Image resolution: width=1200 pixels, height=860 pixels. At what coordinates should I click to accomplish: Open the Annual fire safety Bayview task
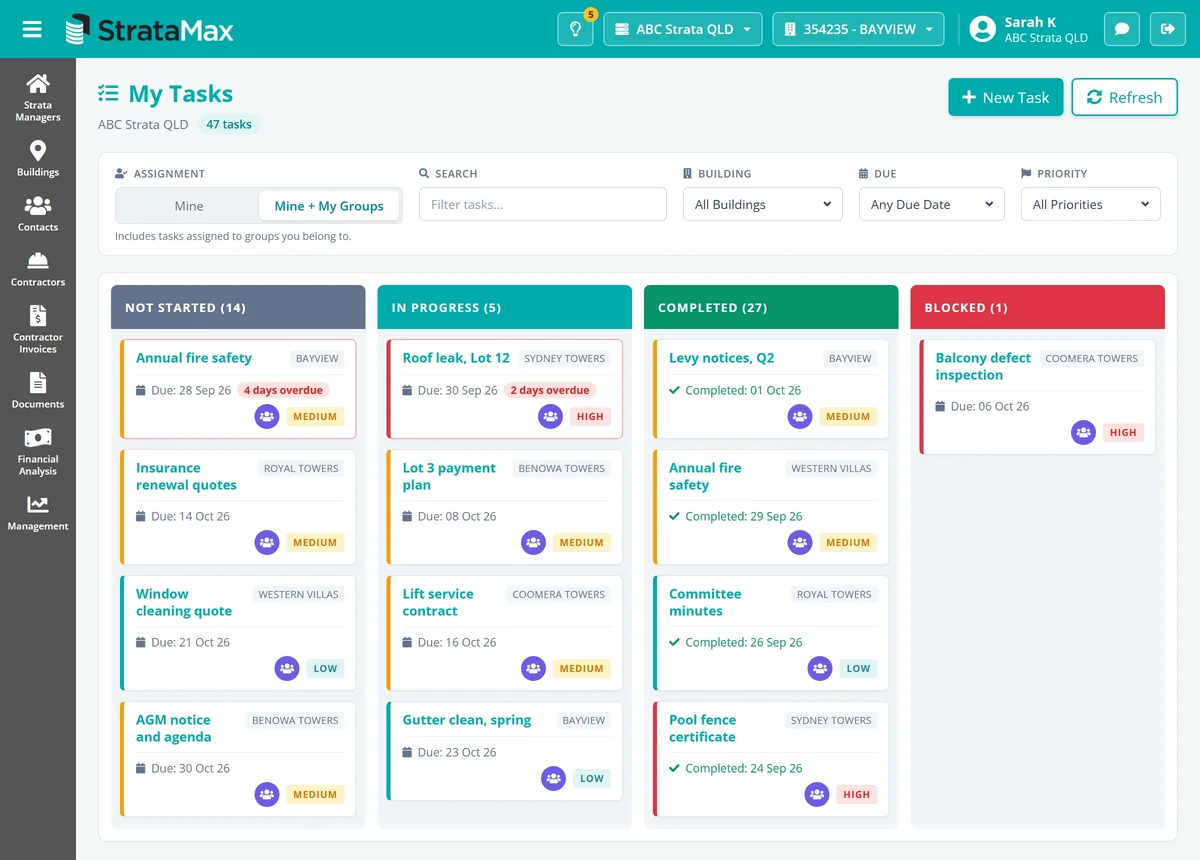click(x=194, y=358)
